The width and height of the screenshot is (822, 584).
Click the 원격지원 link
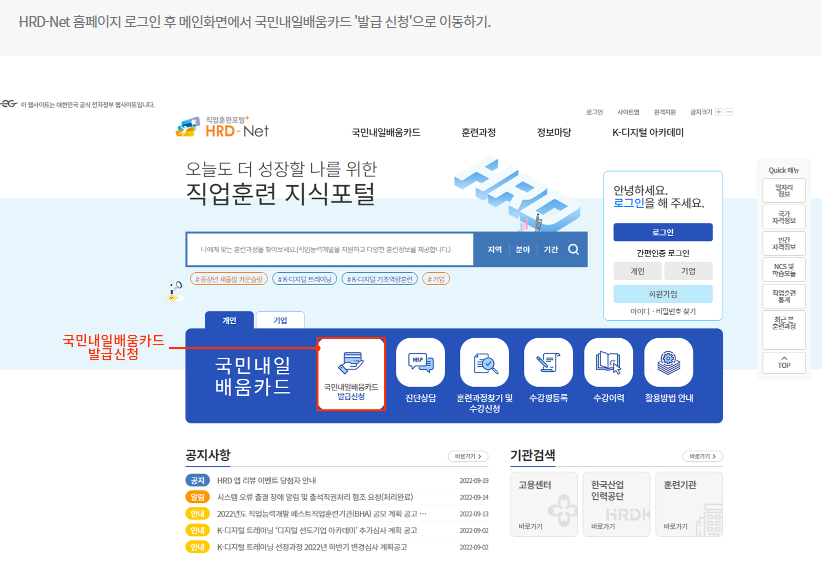[664, 112]
